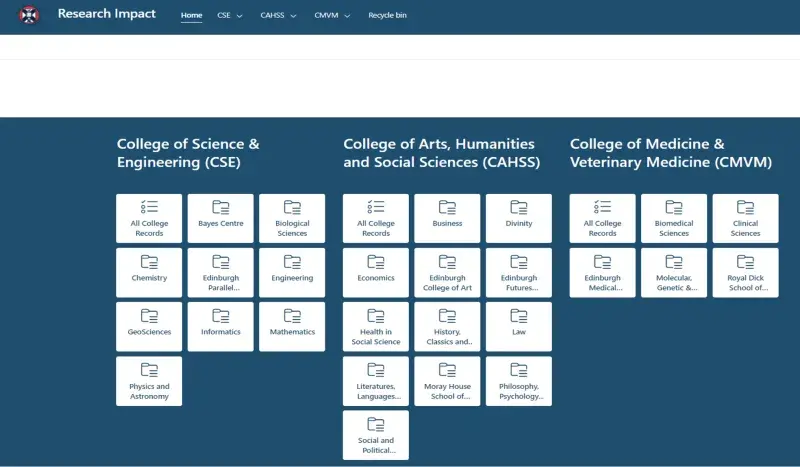800x467 pixels.
Task: Expand the CAHSS dropdown chevron
Action: (x=293, y=16)
